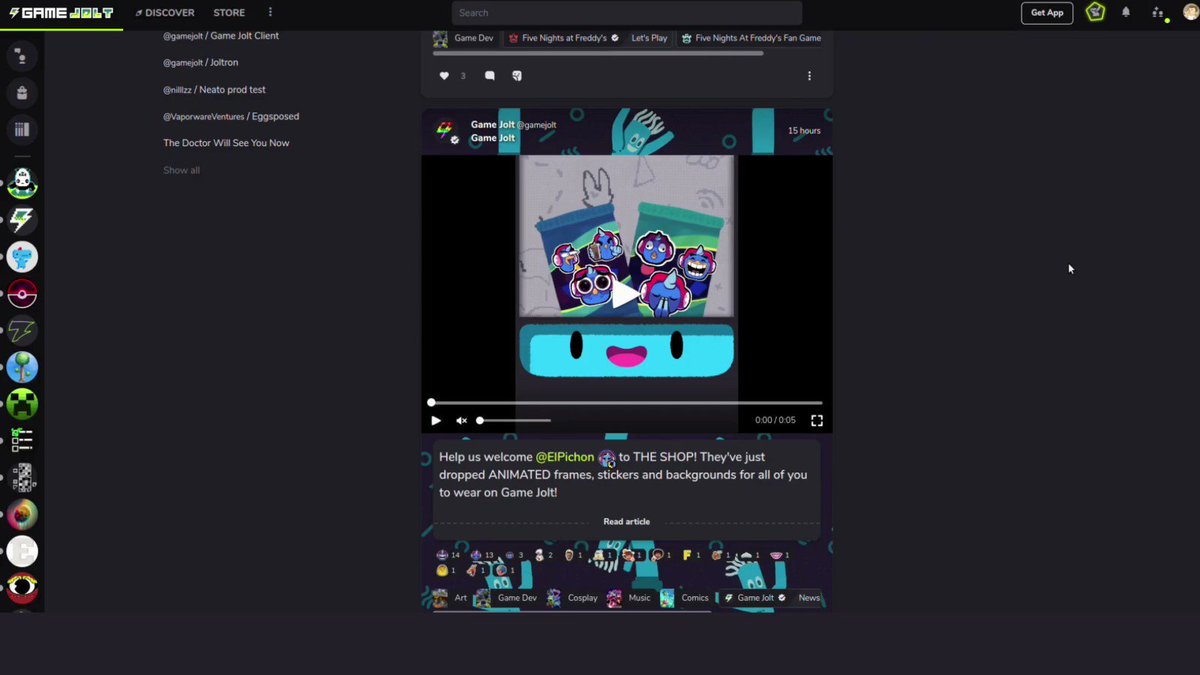Open the @nilllzz / Neato prod test link
The width and height of the screenshot is (1200, 675).
click(214, 89)
